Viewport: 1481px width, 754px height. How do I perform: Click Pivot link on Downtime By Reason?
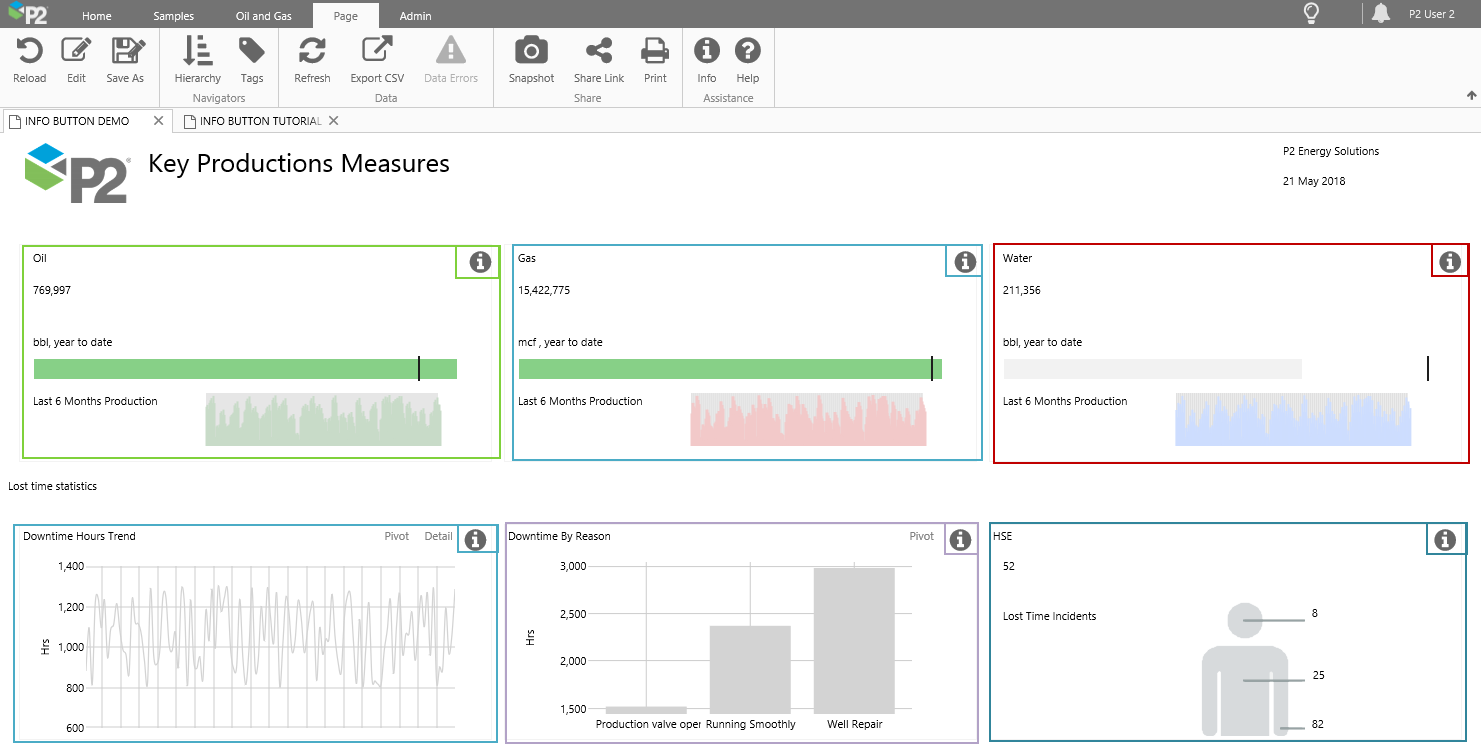click(x=921, y=536)
